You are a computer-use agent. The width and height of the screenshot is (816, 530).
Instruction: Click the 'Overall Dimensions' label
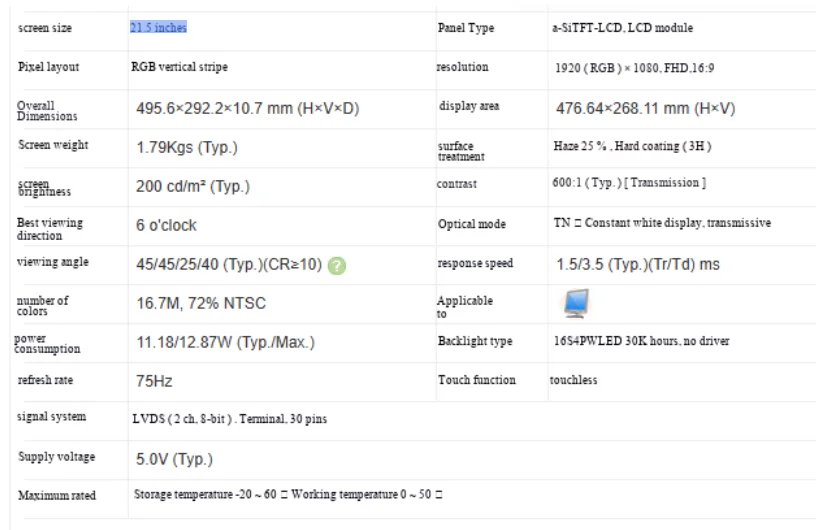pyautogui.click(x=47, y=111)
